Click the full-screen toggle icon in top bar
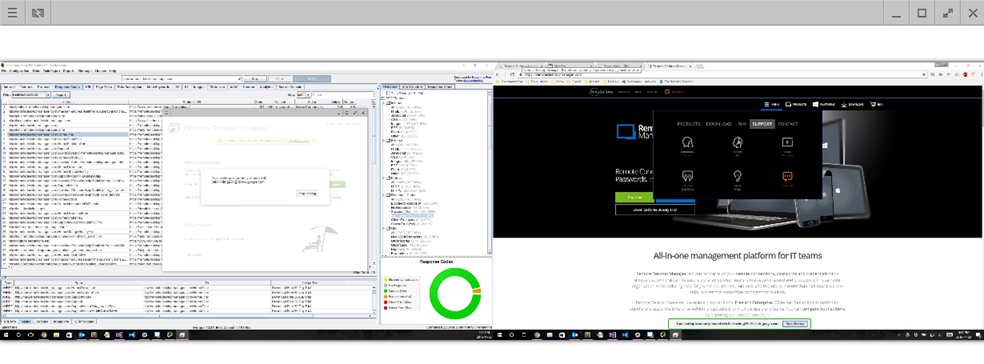The height and width of the screenshot is (364, 984). click(947, 13)
